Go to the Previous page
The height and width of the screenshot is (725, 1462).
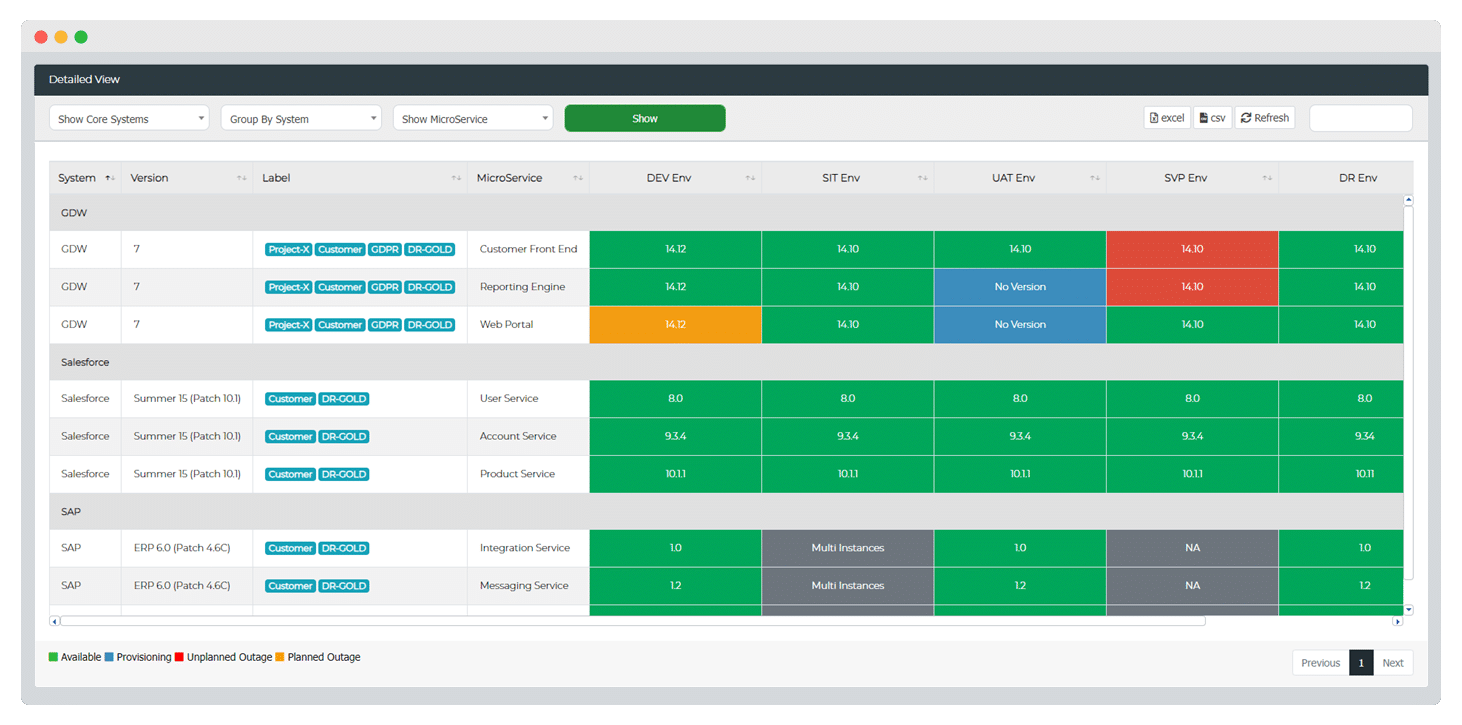coord(1320,663)
